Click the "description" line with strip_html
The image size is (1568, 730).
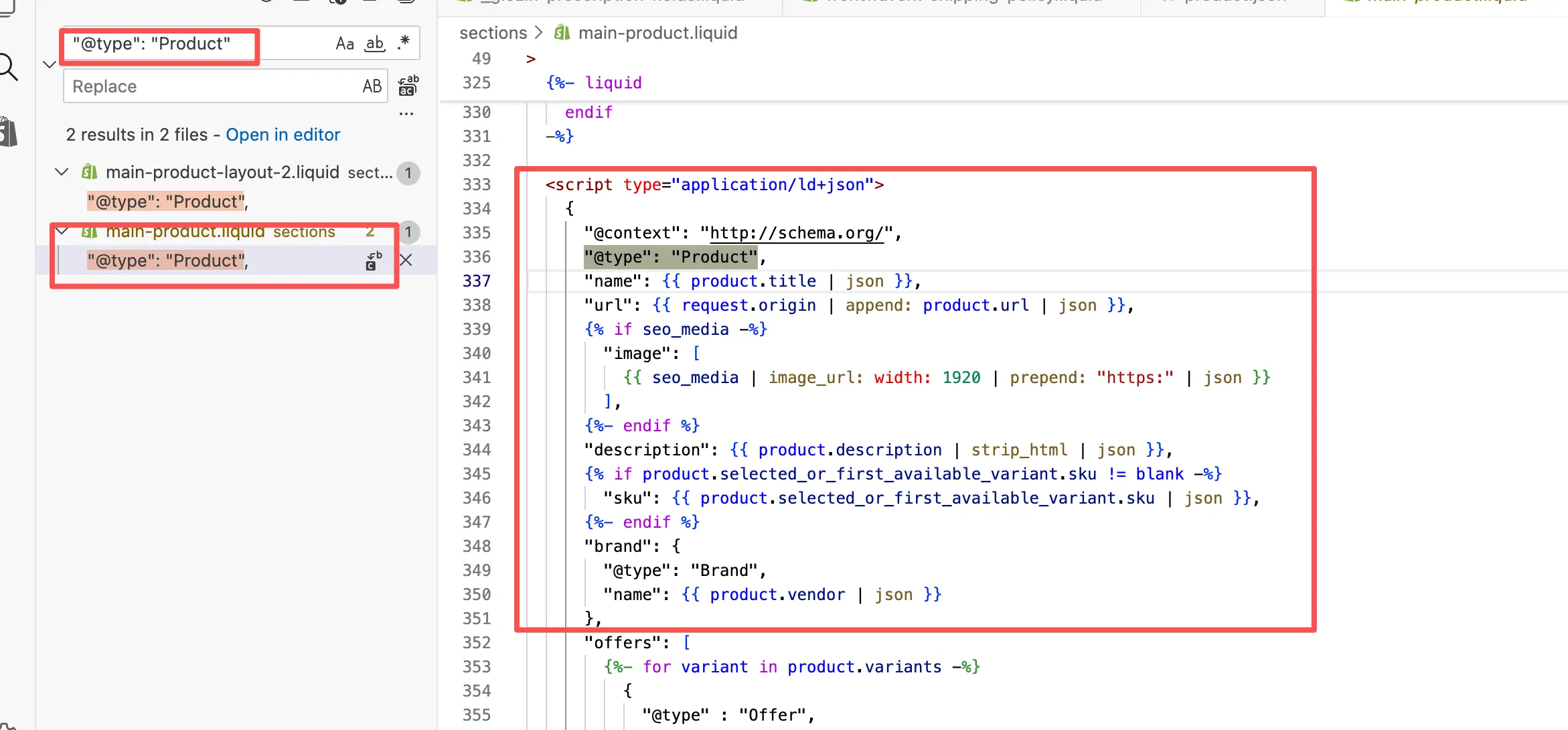(878, 449)
